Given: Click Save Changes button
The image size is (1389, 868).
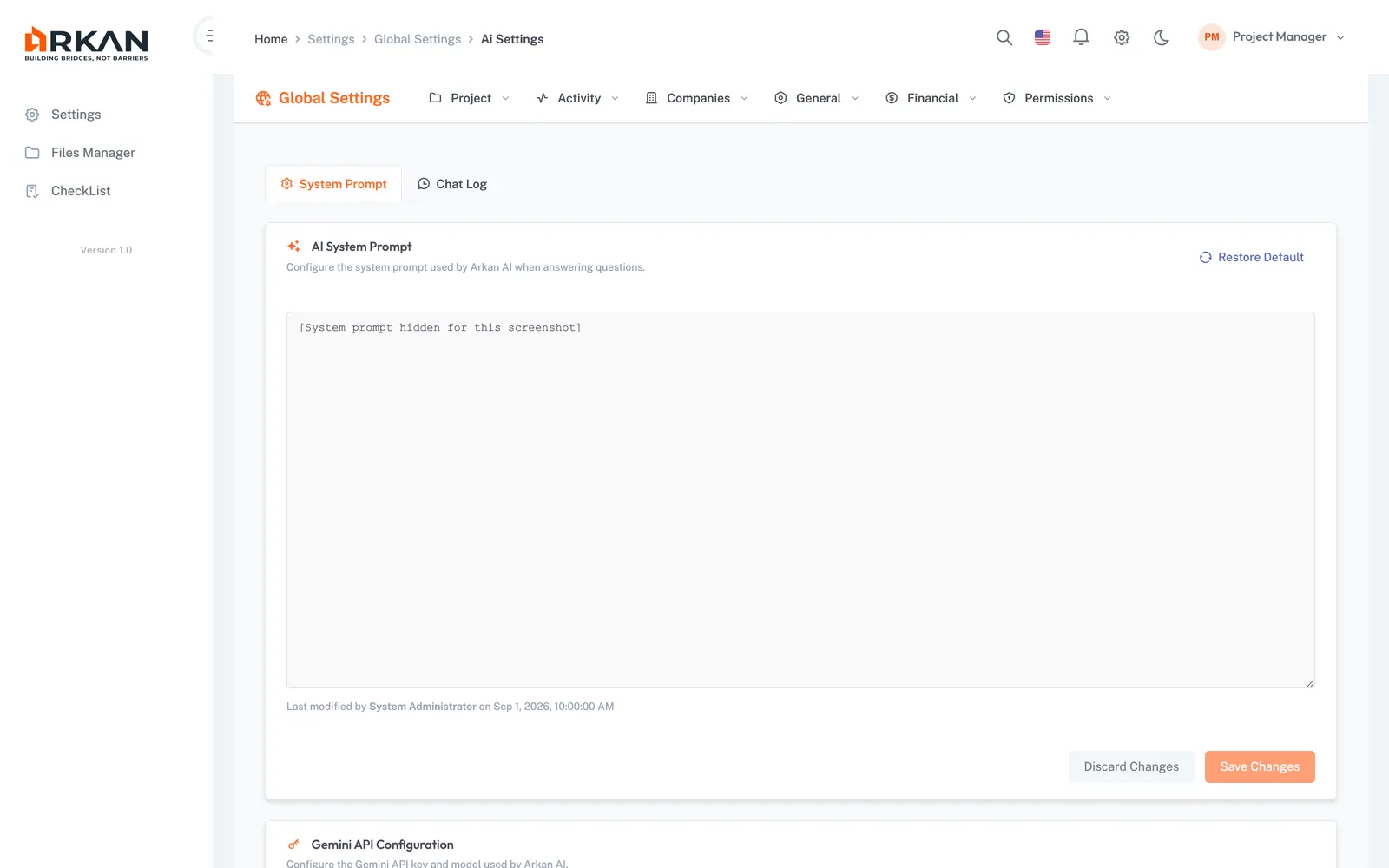Looking at the screenshot, I should point(1260,766).
